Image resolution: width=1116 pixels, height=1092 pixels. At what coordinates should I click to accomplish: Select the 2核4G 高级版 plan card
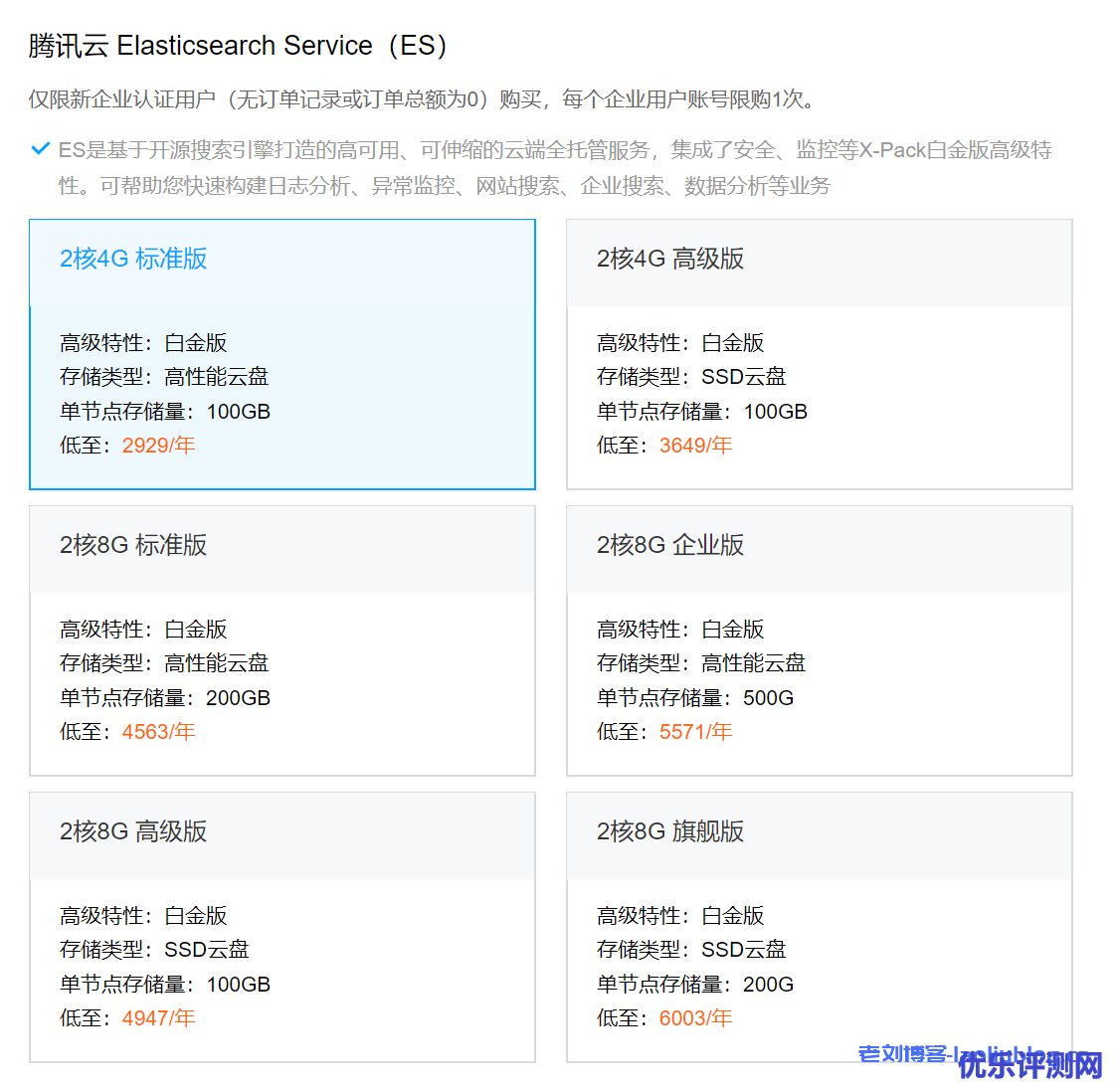click(x=820, y=354)
